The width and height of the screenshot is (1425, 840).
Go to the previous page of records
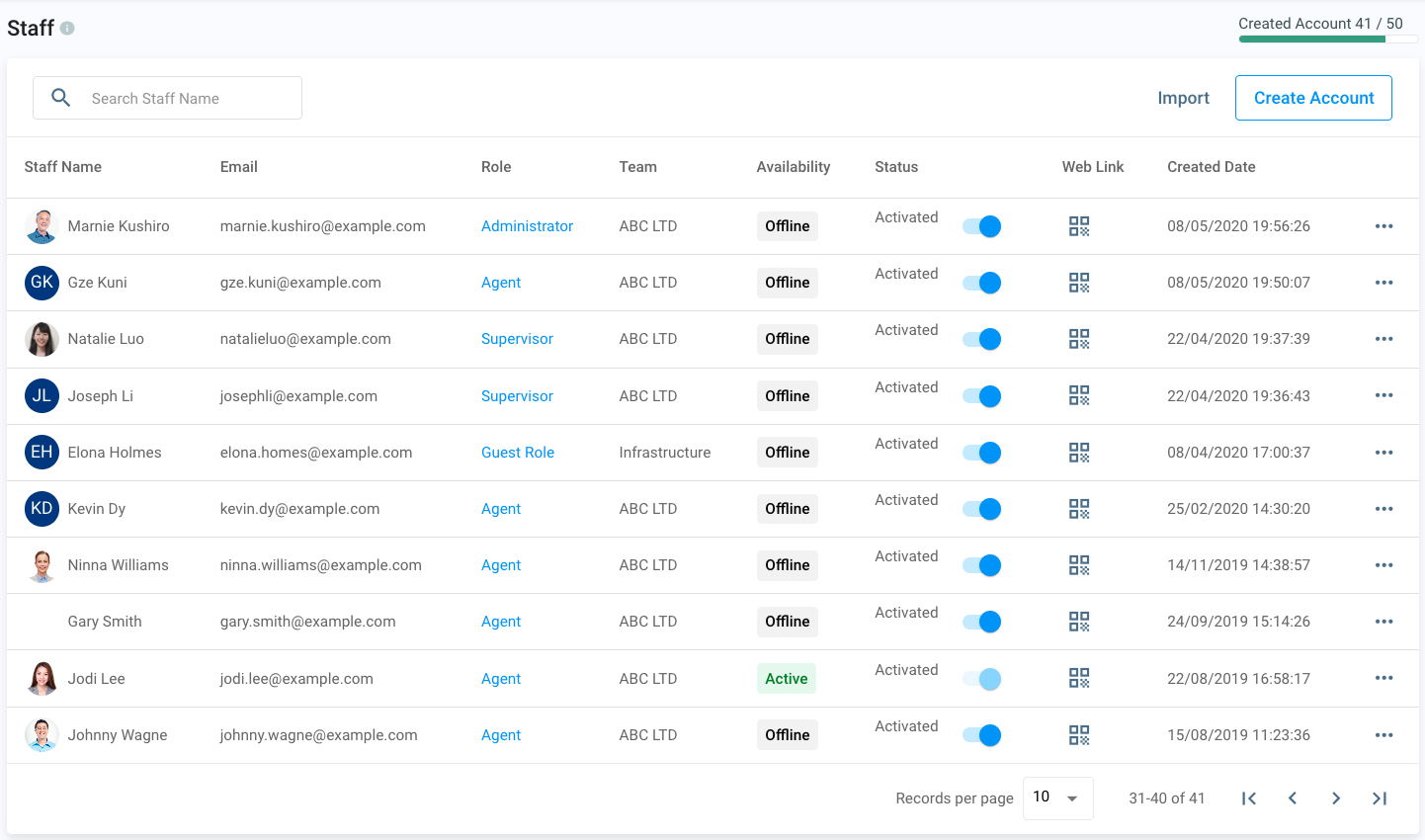[x=1293, y=798]
